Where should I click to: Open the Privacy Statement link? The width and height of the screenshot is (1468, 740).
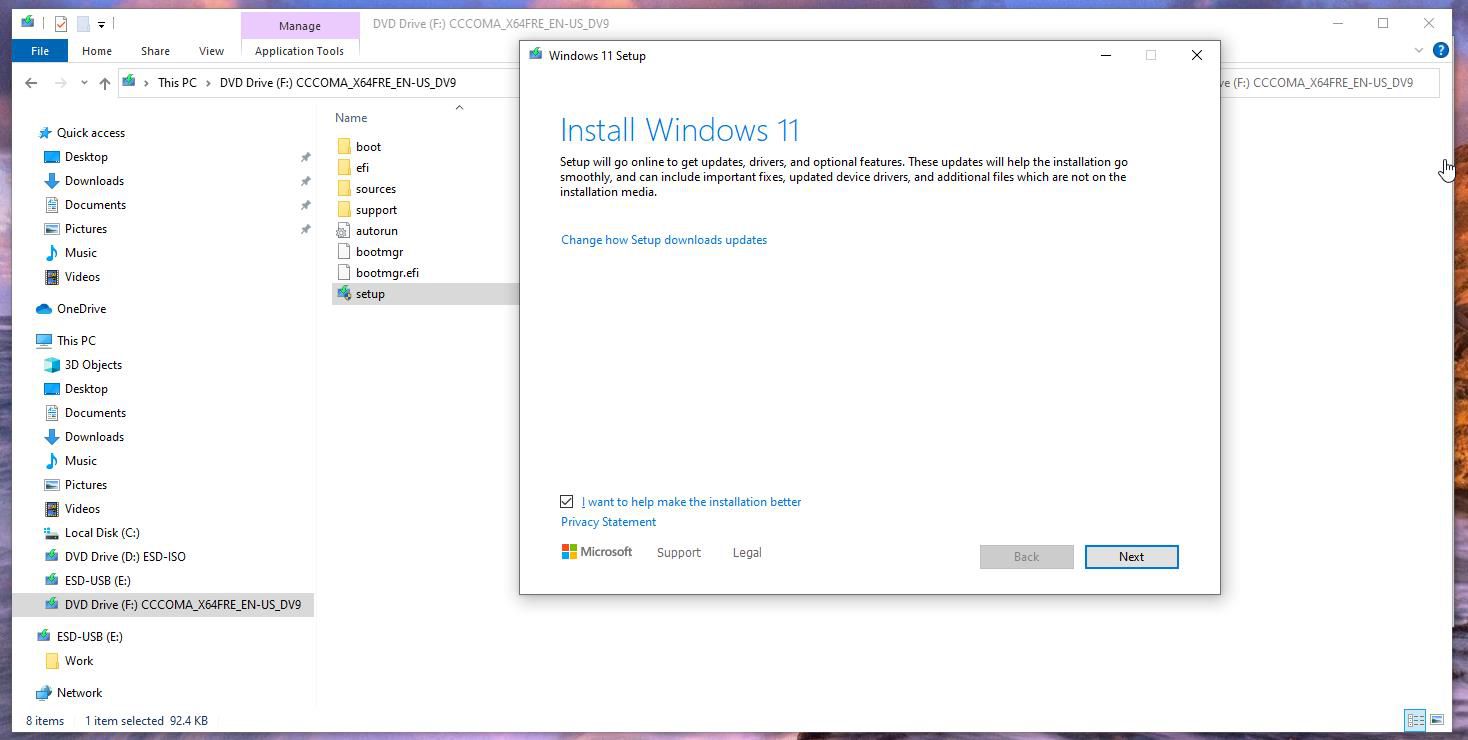click(x=608, y=522)
